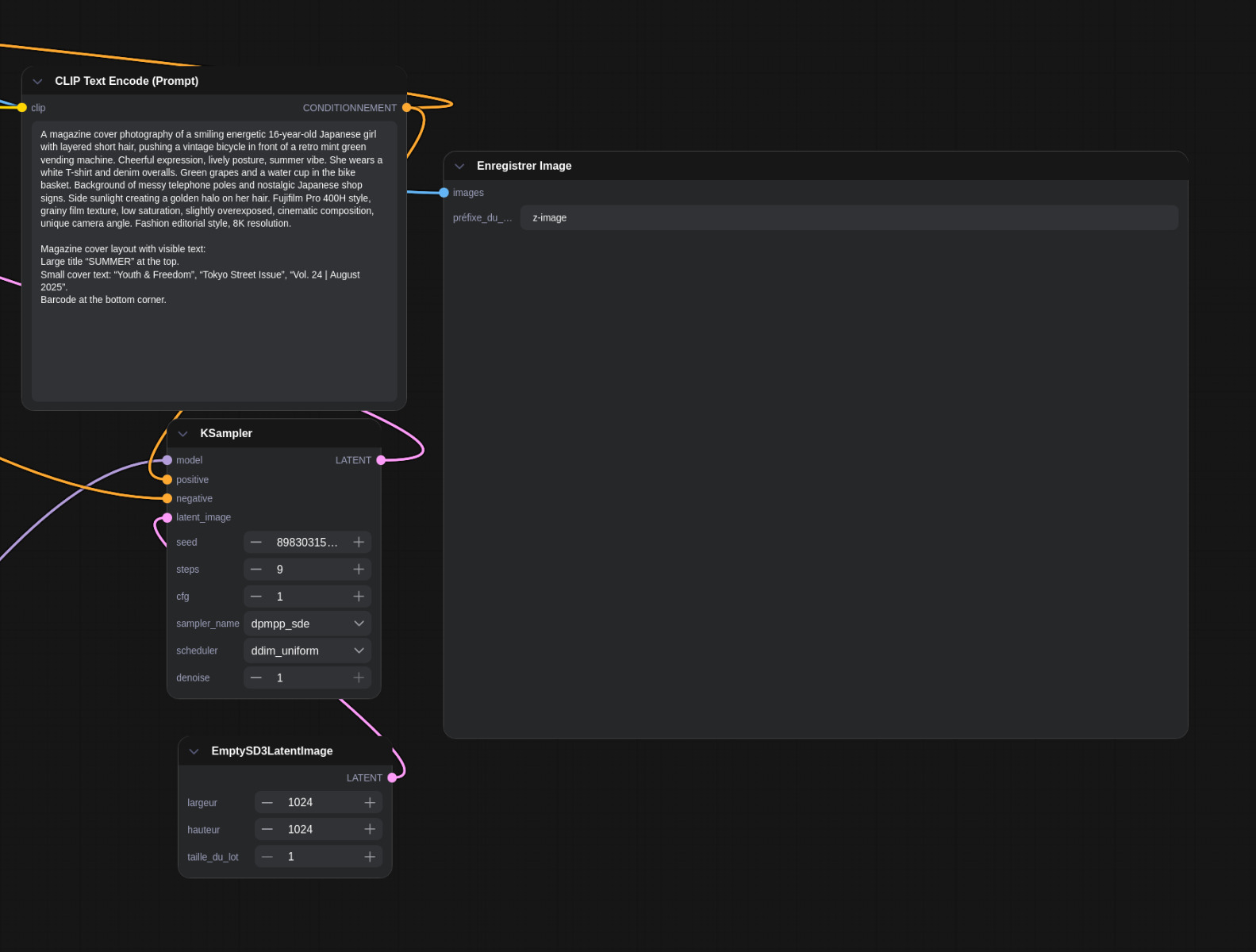This screenshot has width=1256, height=952.
Task: Decrease the denoise value
Action: [256, 678]
